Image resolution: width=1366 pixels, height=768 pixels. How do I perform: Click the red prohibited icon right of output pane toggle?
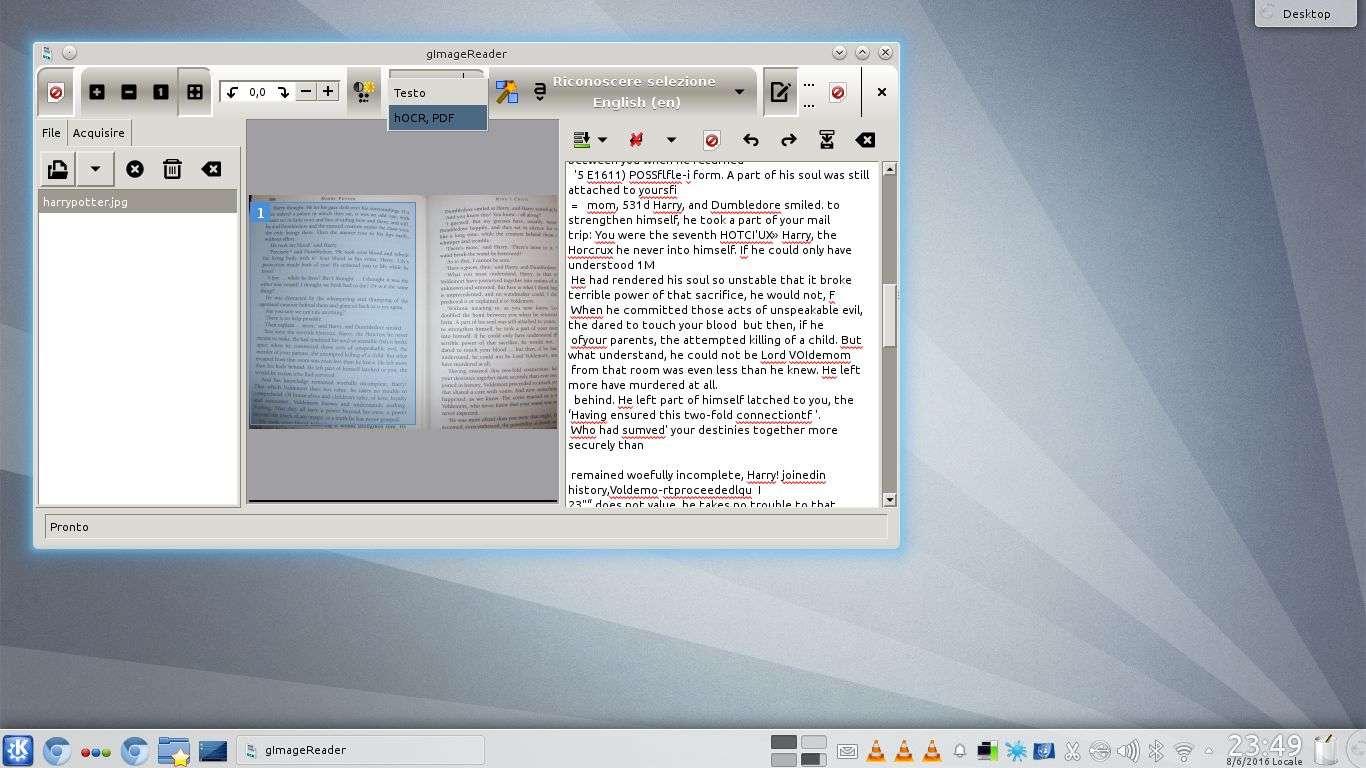pos(838,92)
